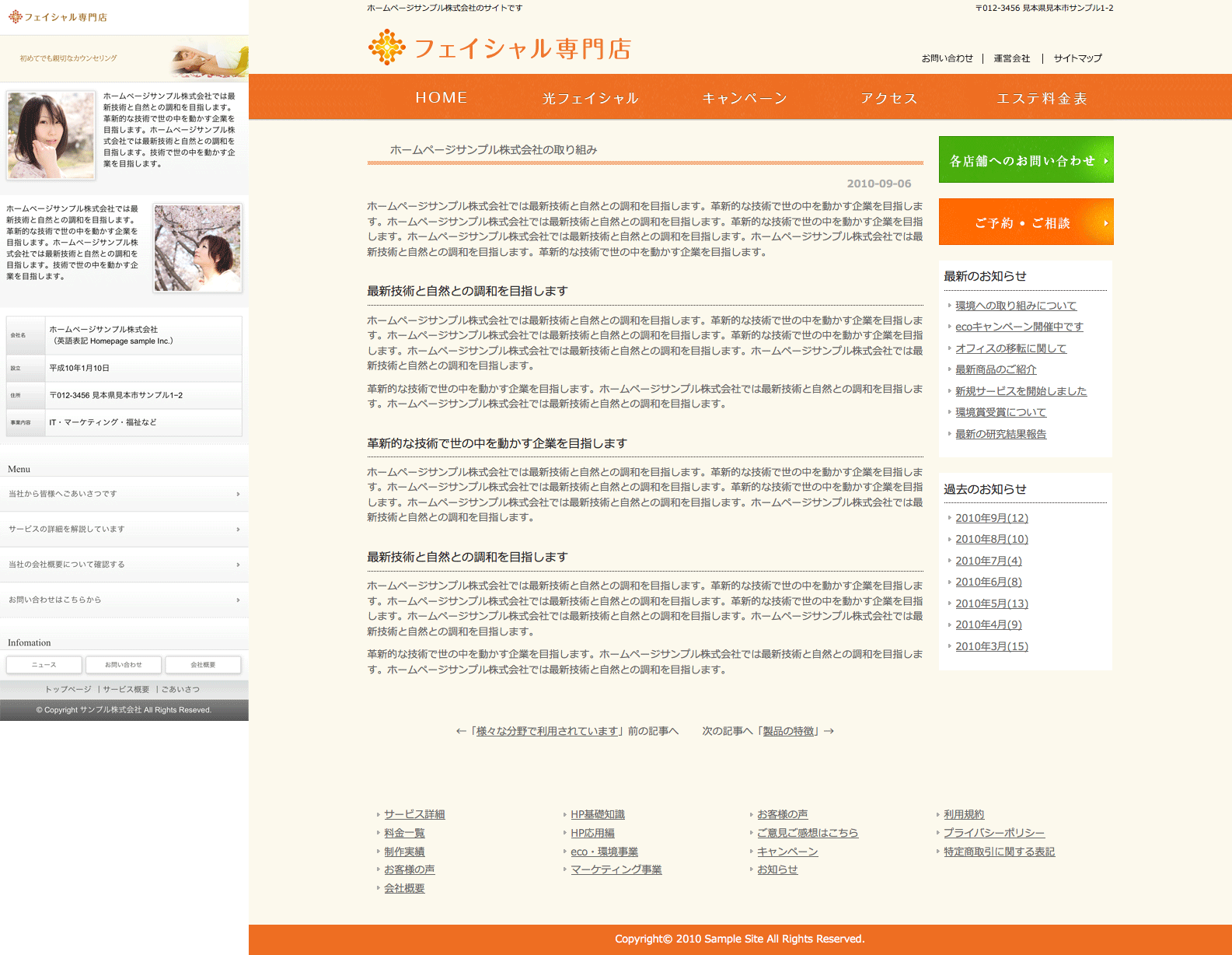
Task: Open プライバシーポリシー footer link
Action: [993, 833]
